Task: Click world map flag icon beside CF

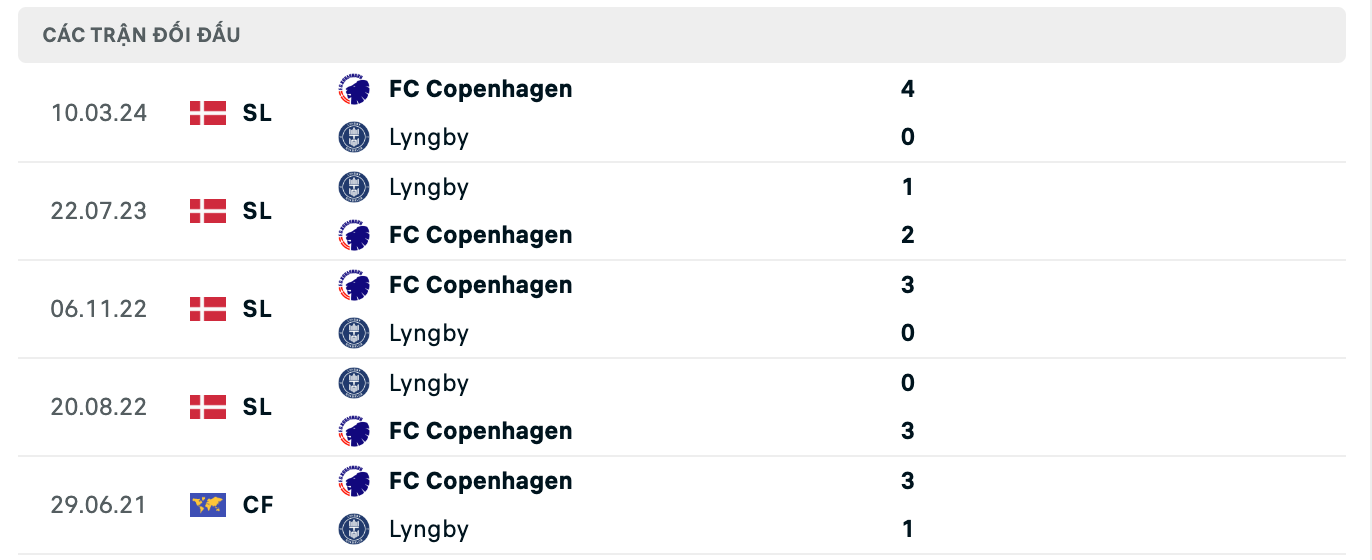Action: tap(208, 505)
